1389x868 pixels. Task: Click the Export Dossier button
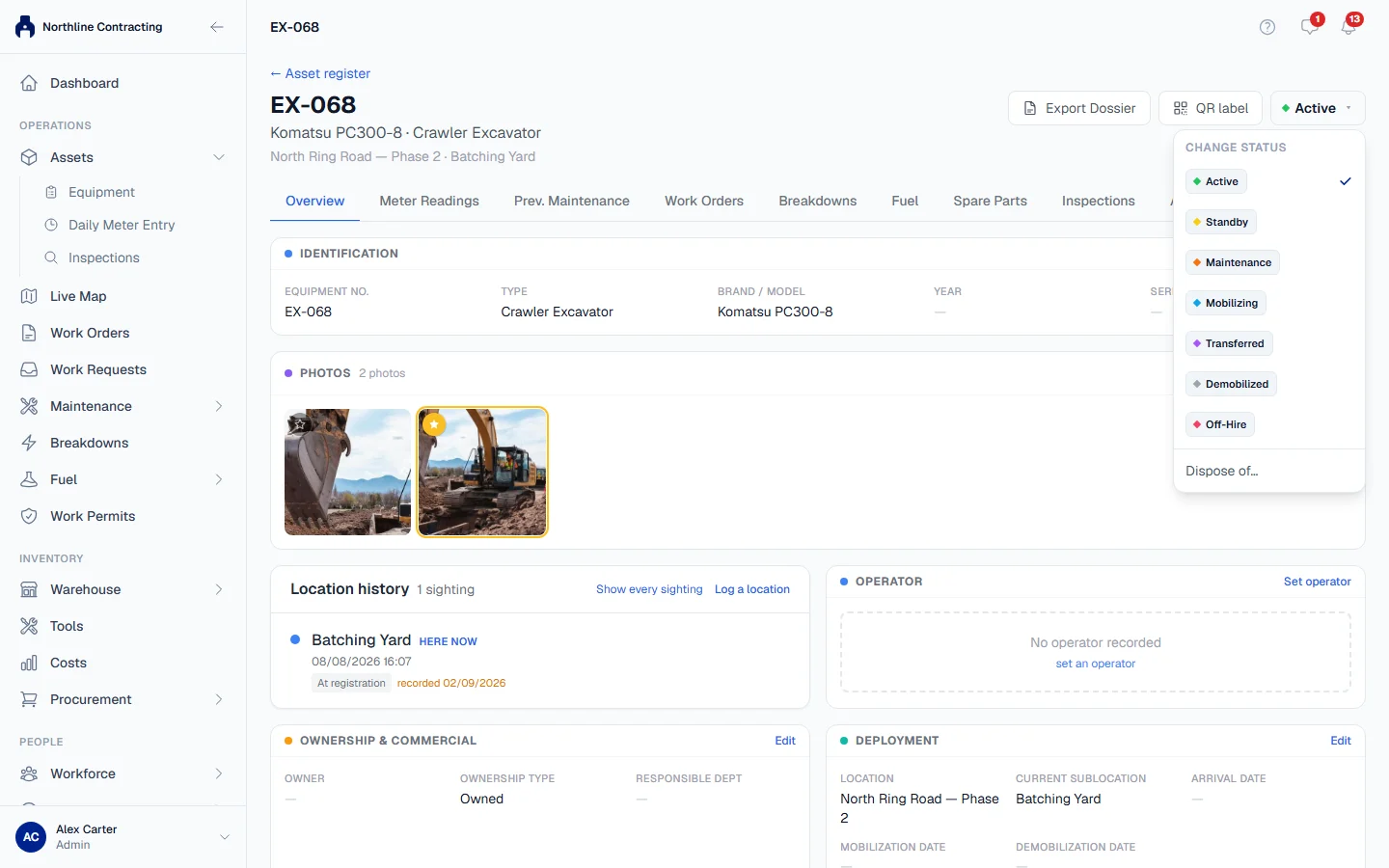1079,108
